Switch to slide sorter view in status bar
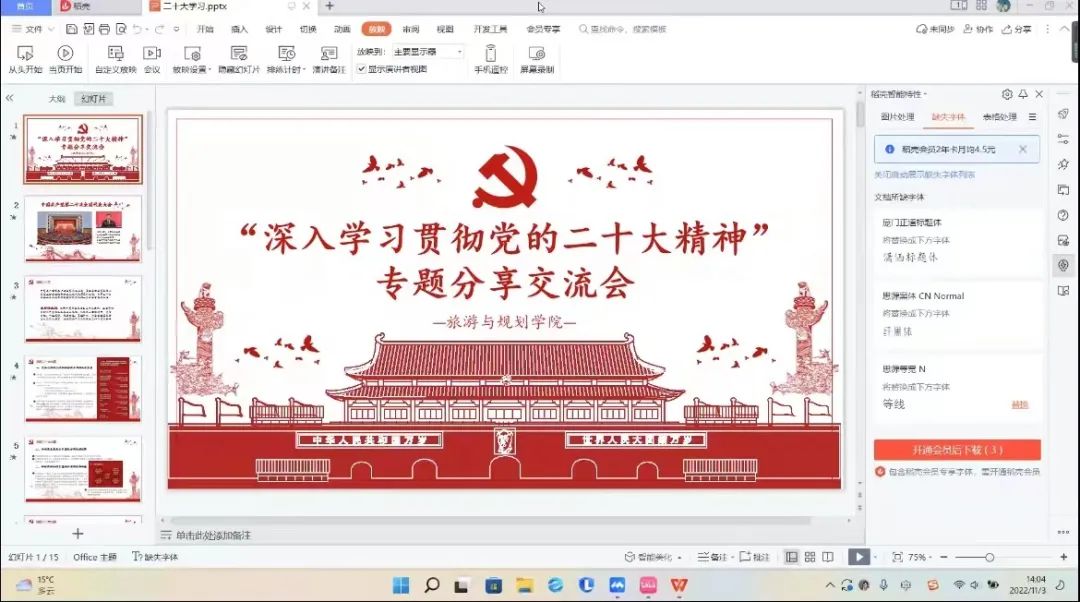This screenshot has height=602, width=1080. tap(810, 557)
